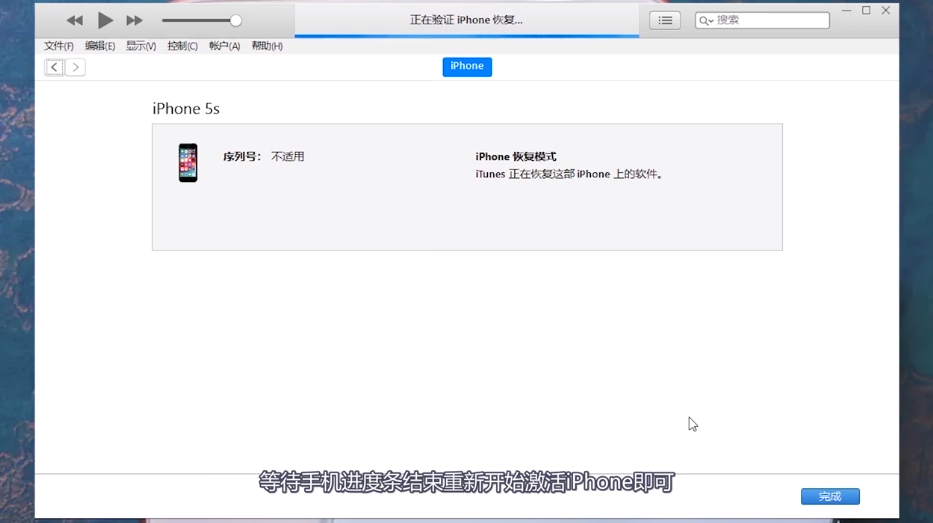The image size is (933, 523).
Task: Adjust the volume slider knob
Action: tap(236, 21)
